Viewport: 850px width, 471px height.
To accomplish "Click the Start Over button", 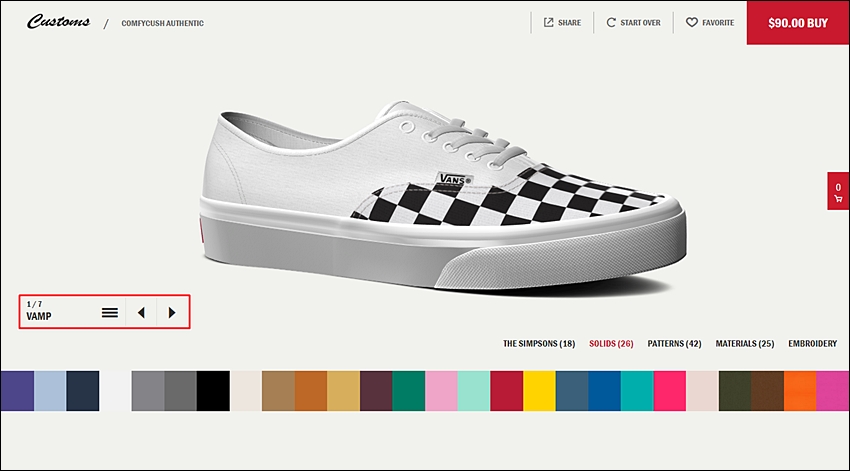I will [x=633, y=23].
